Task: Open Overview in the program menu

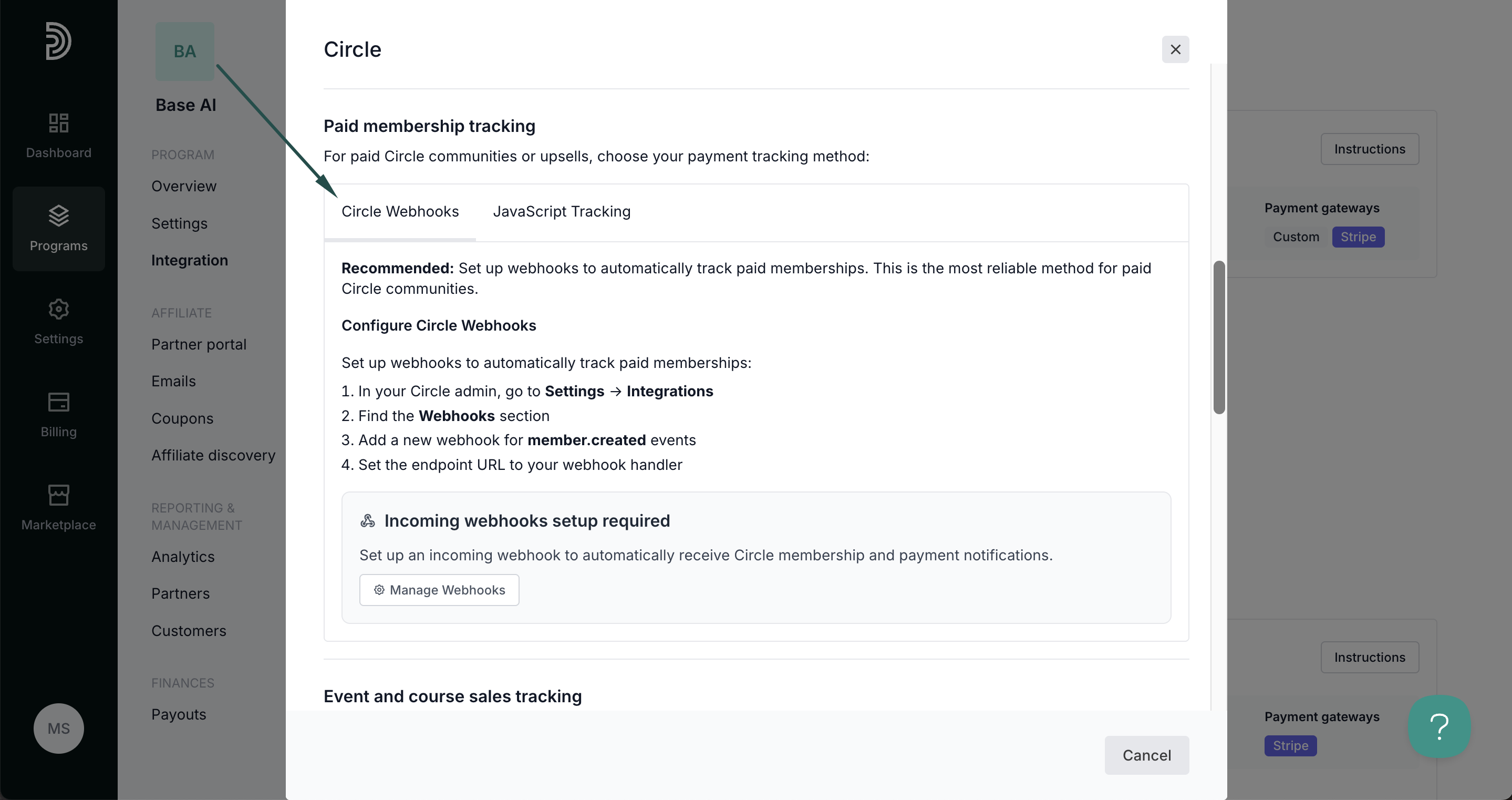Action: (184, 186)
